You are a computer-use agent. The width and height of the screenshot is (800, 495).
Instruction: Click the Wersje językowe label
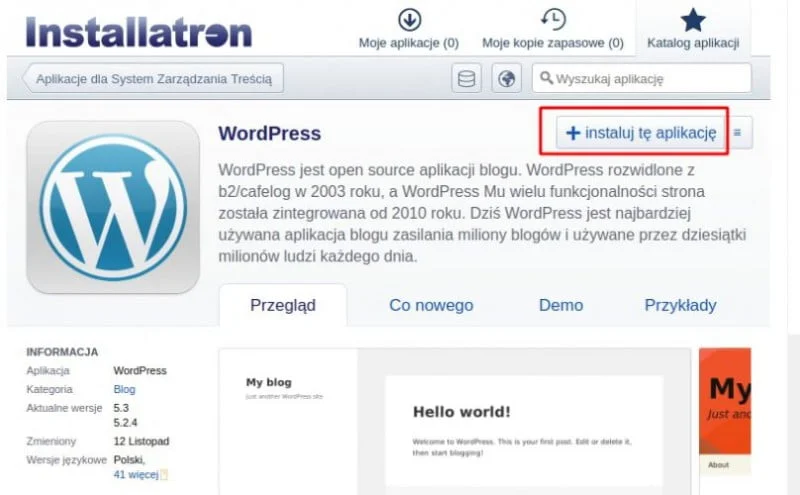pyautogui.click(x=66, y=460)
